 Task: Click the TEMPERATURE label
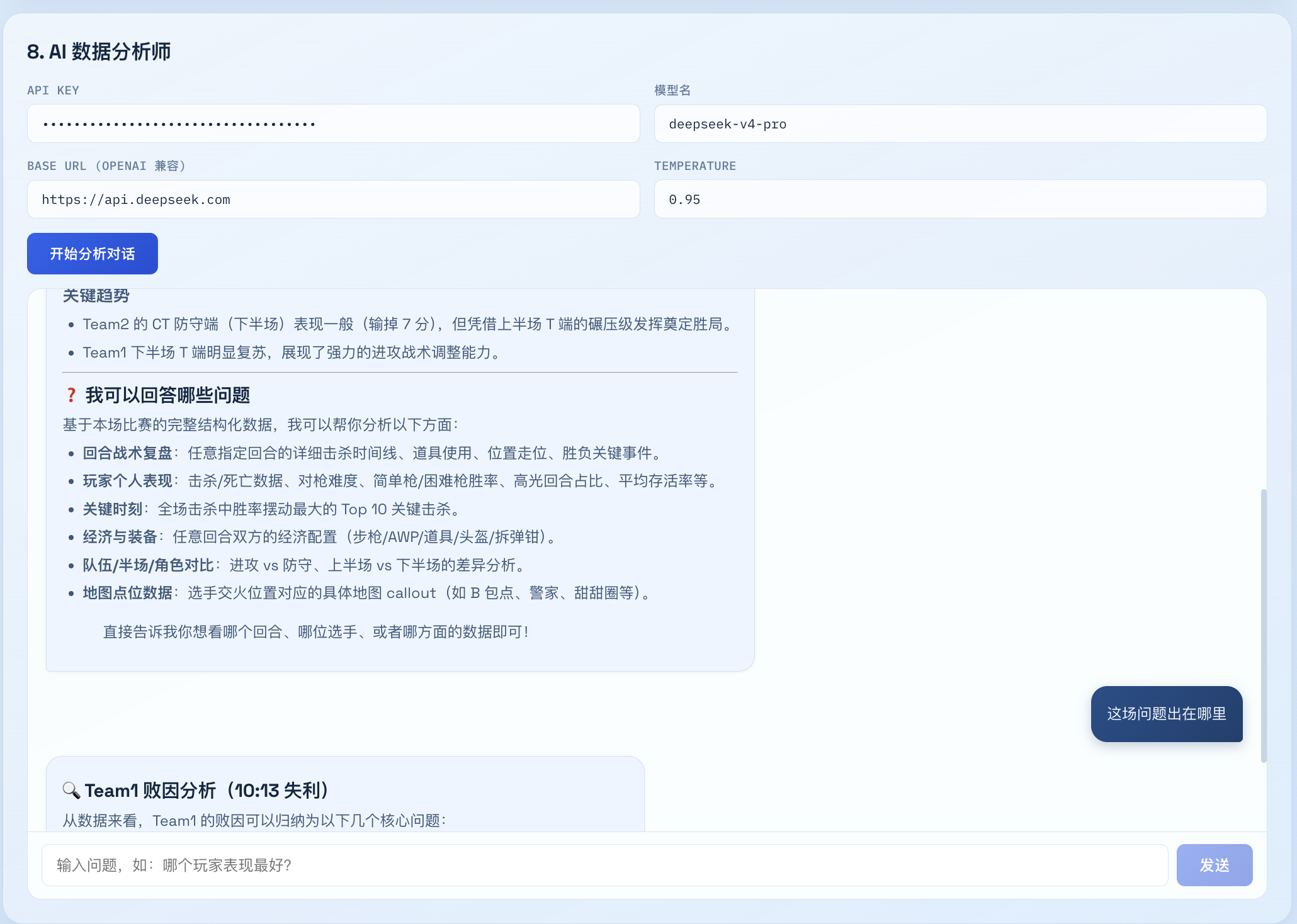(695, 166)
